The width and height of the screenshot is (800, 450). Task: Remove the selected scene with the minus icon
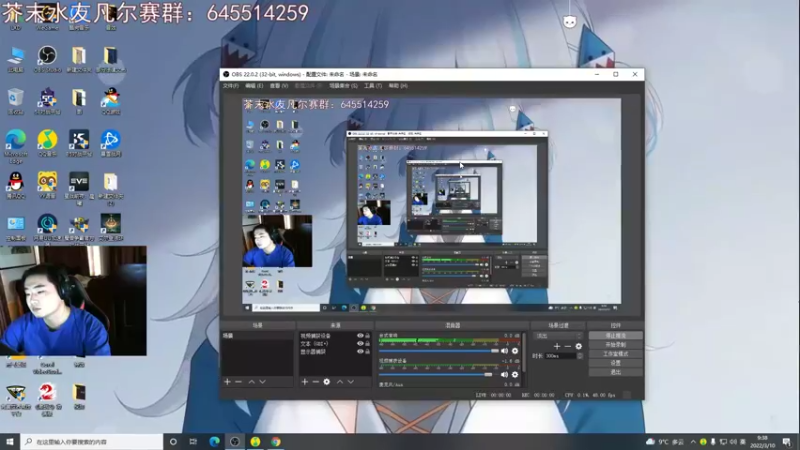[238, 382]
